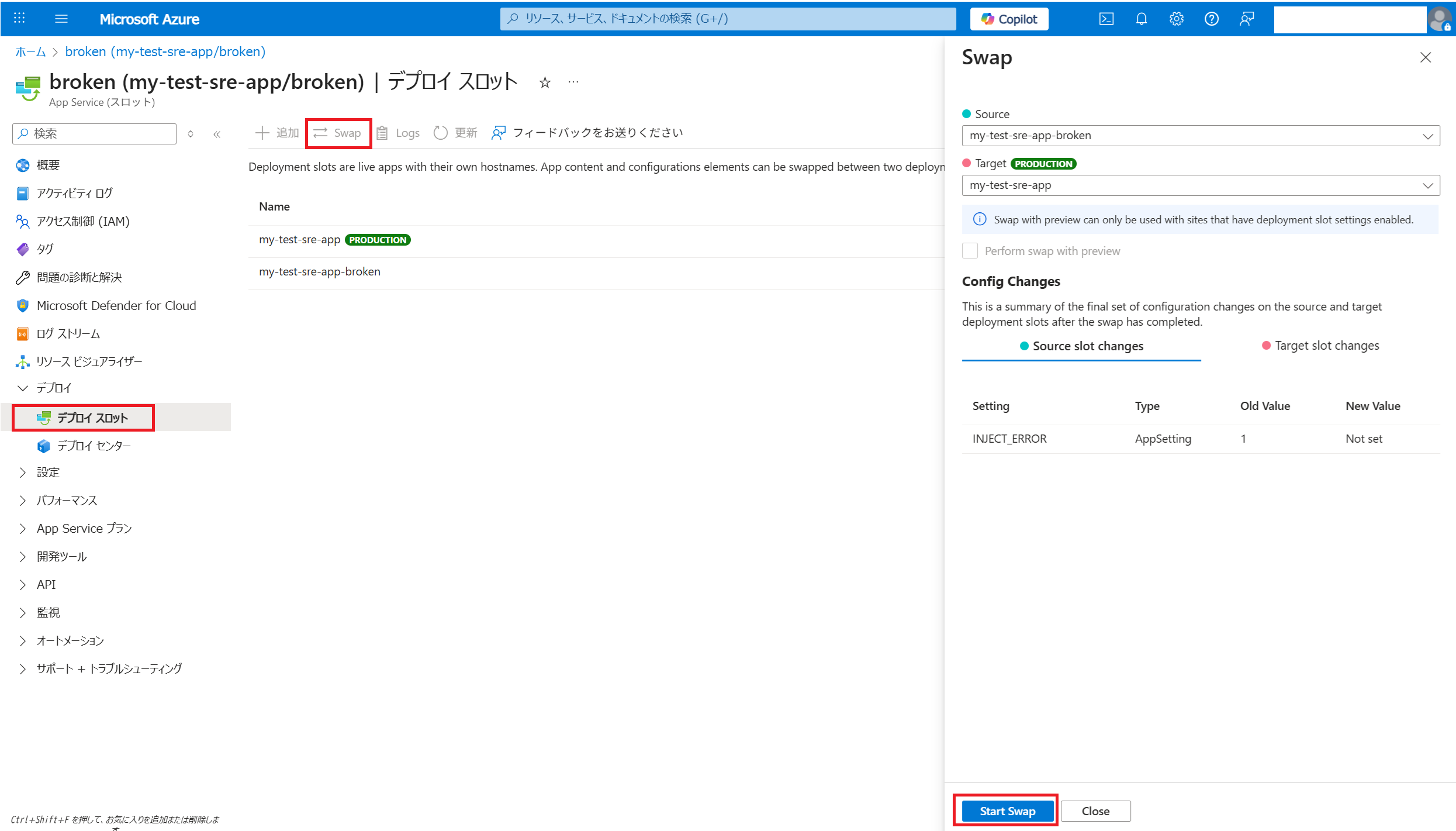Click the info icon in swap preview notice
This screenshot has height=831, width=1456.
[x=980, y=219]
